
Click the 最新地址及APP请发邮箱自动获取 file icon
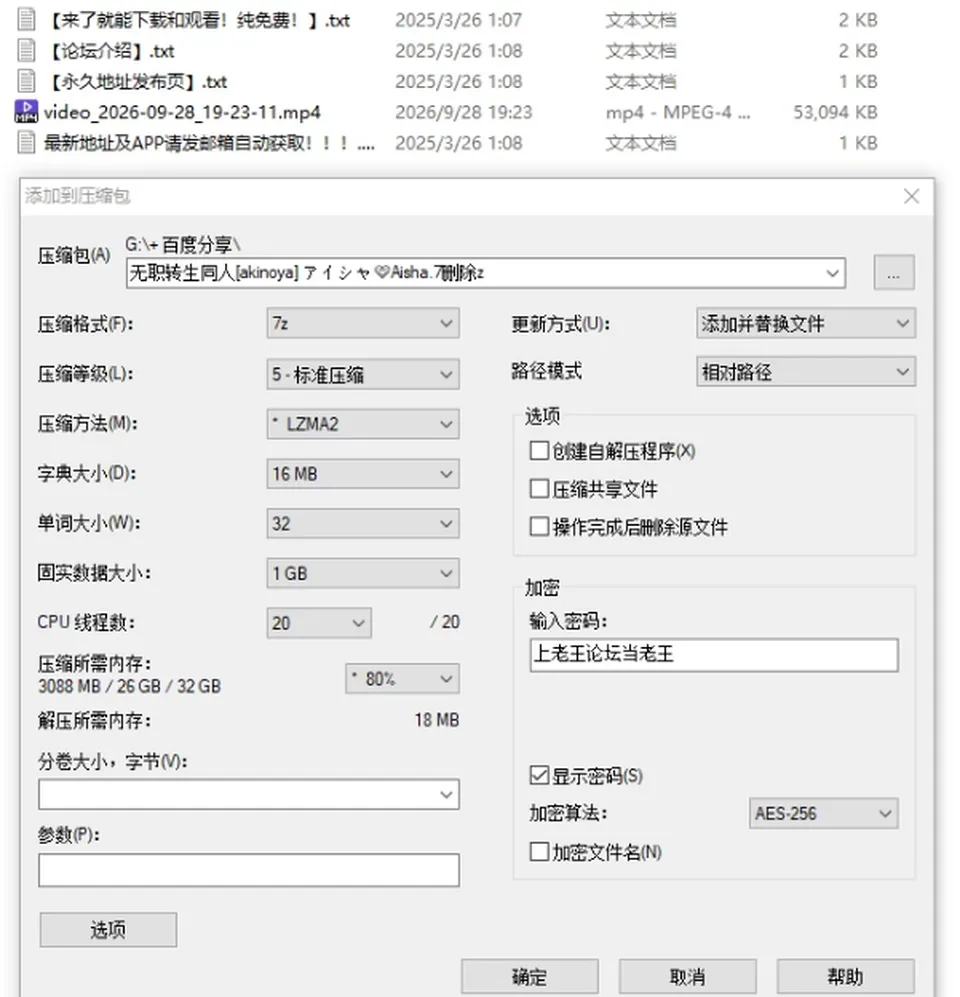pos(26,142)
